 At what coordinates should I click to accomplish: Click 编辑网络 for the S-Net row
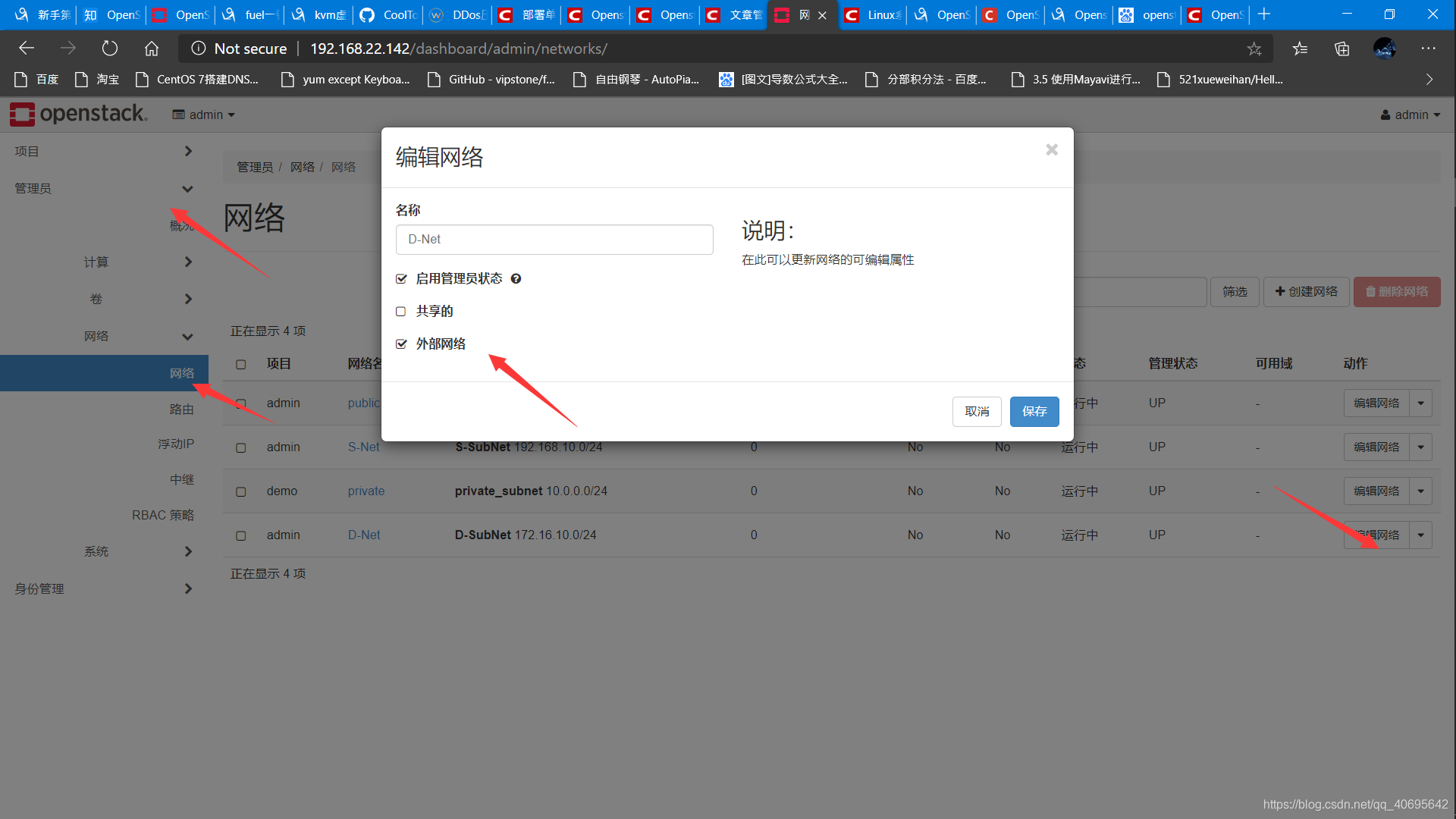pyautogui.click(x=1376, y=447)
